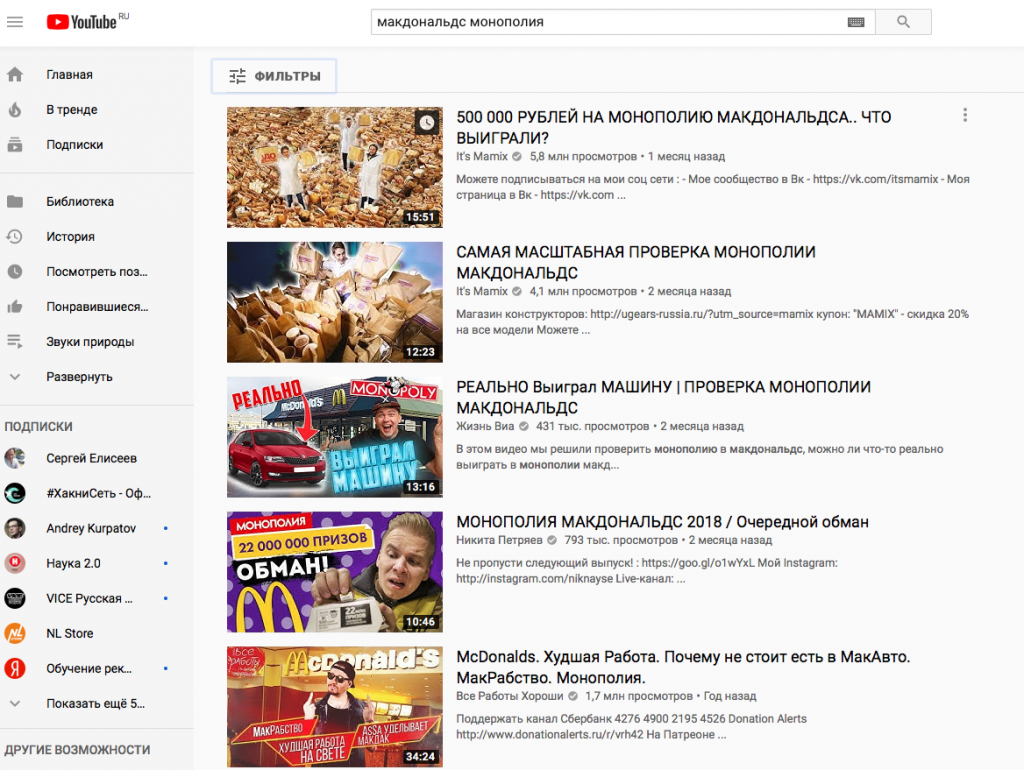
Task: Click Обучение рек... channel avatar
Action: (x=15, y=668)
